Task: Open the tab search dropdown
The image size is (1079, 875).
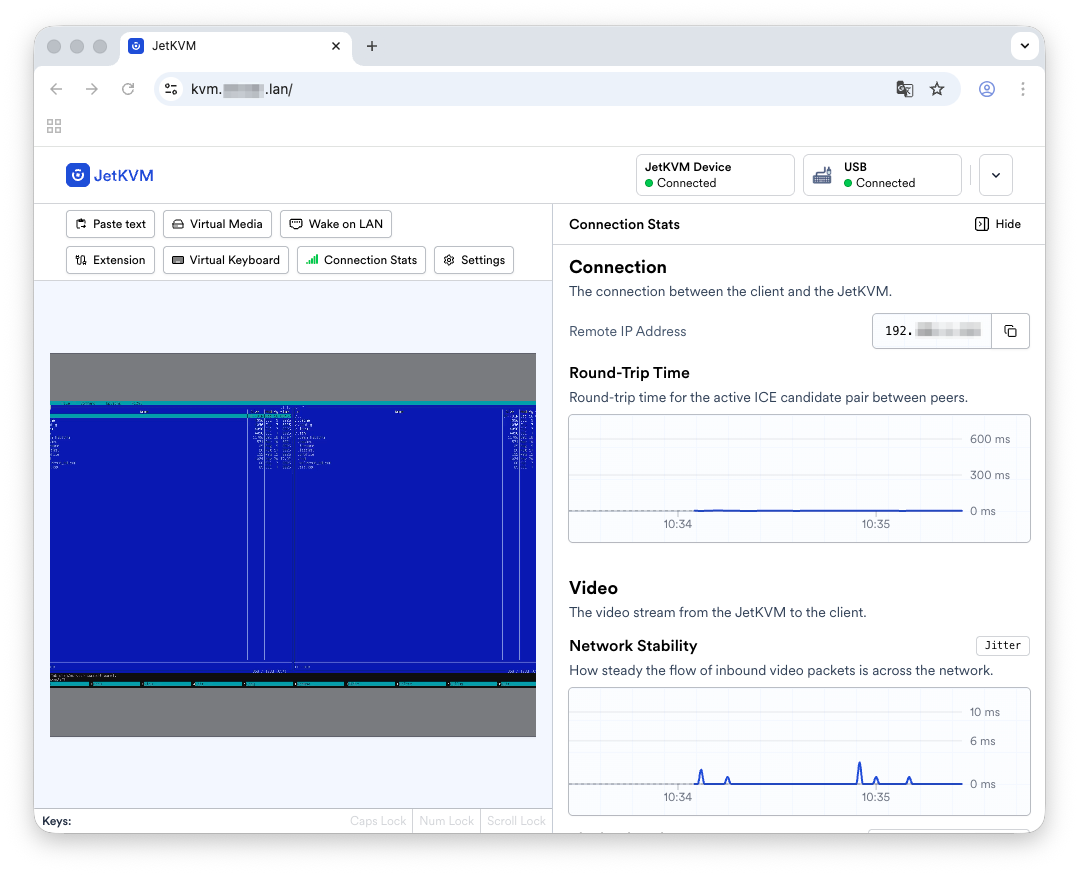Action: [x=1025, y=46]
